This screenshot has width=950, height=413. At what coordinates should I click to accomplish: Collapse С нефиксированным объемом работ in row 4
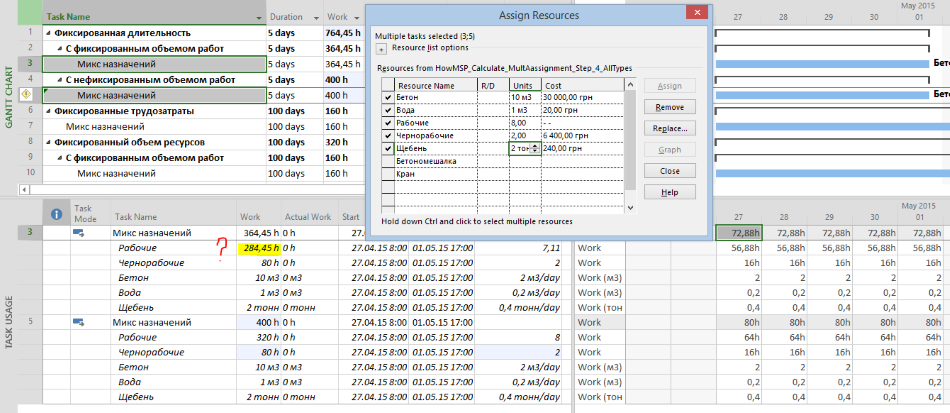[59, 80]
